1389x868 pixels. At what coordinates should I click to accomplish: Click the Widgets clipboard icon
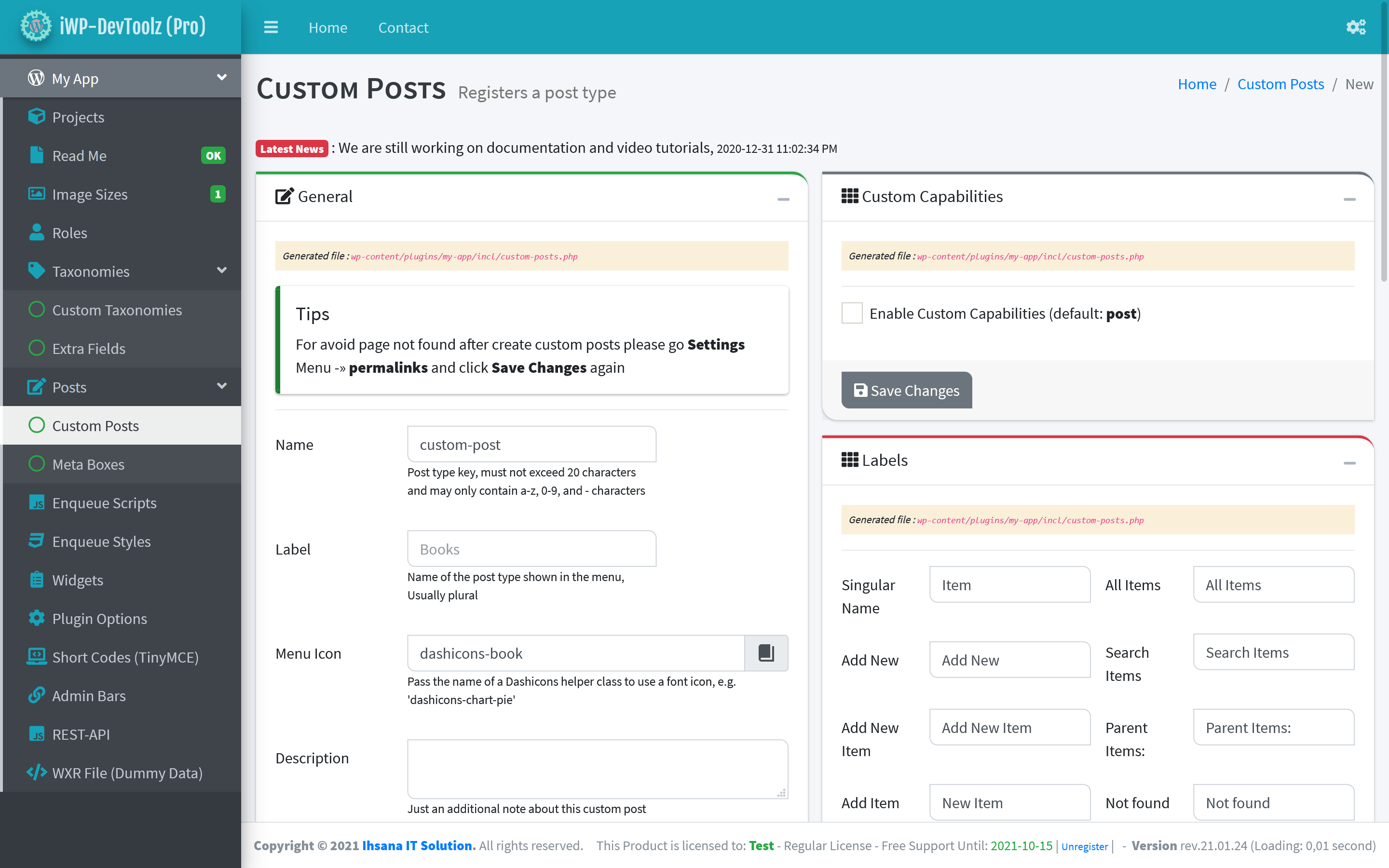click(36, 579)
